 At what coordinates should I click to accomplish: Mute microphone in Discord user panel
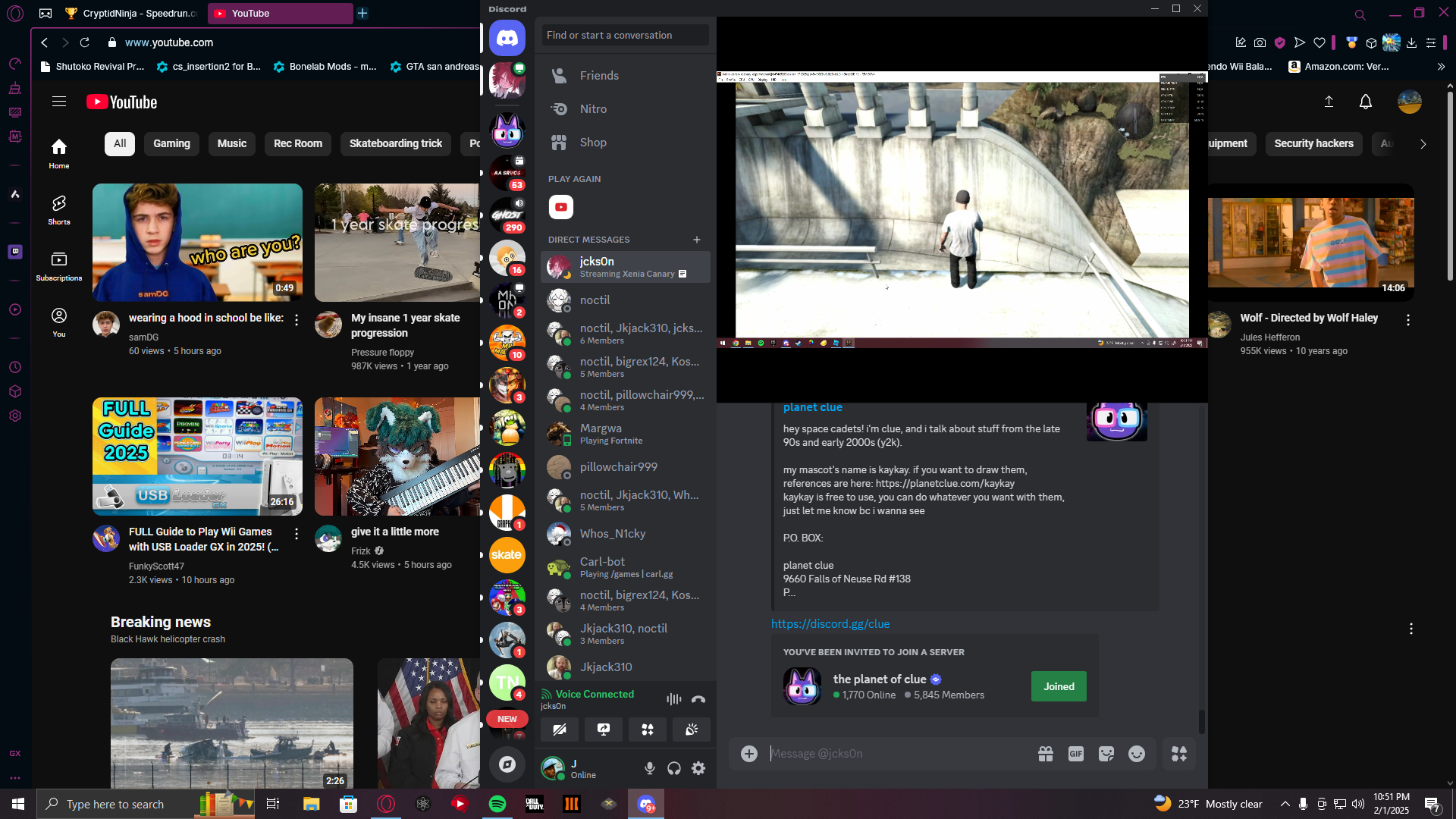click(x=650, y=768)
